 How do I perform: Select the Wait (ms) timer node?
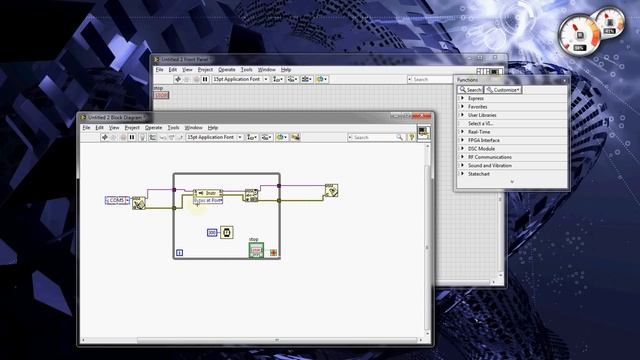[227, 232]
